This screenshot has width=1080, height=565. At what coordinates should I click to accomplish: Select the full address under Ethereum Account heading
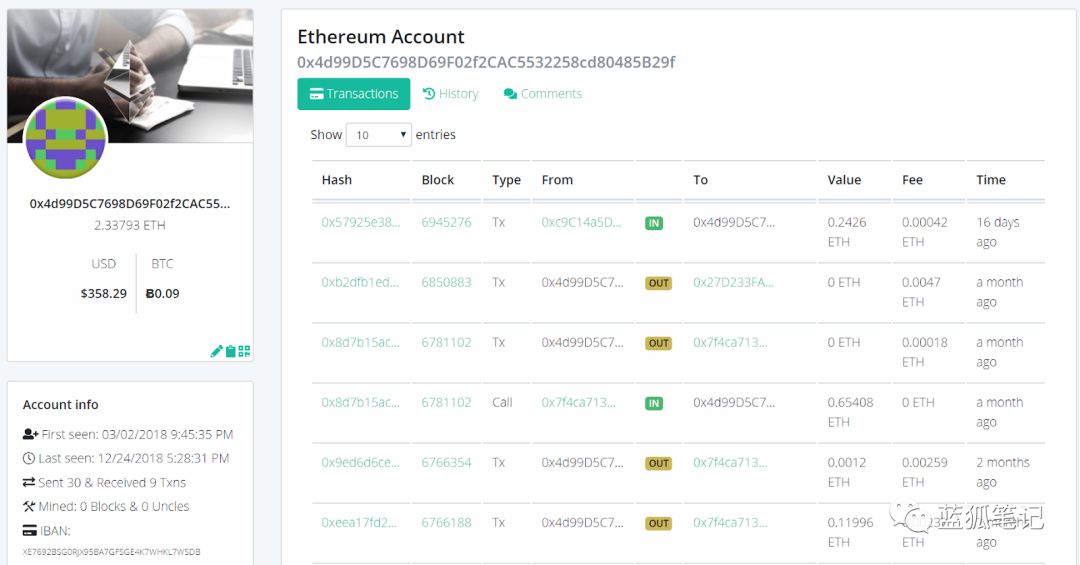[x=486, y=63]
